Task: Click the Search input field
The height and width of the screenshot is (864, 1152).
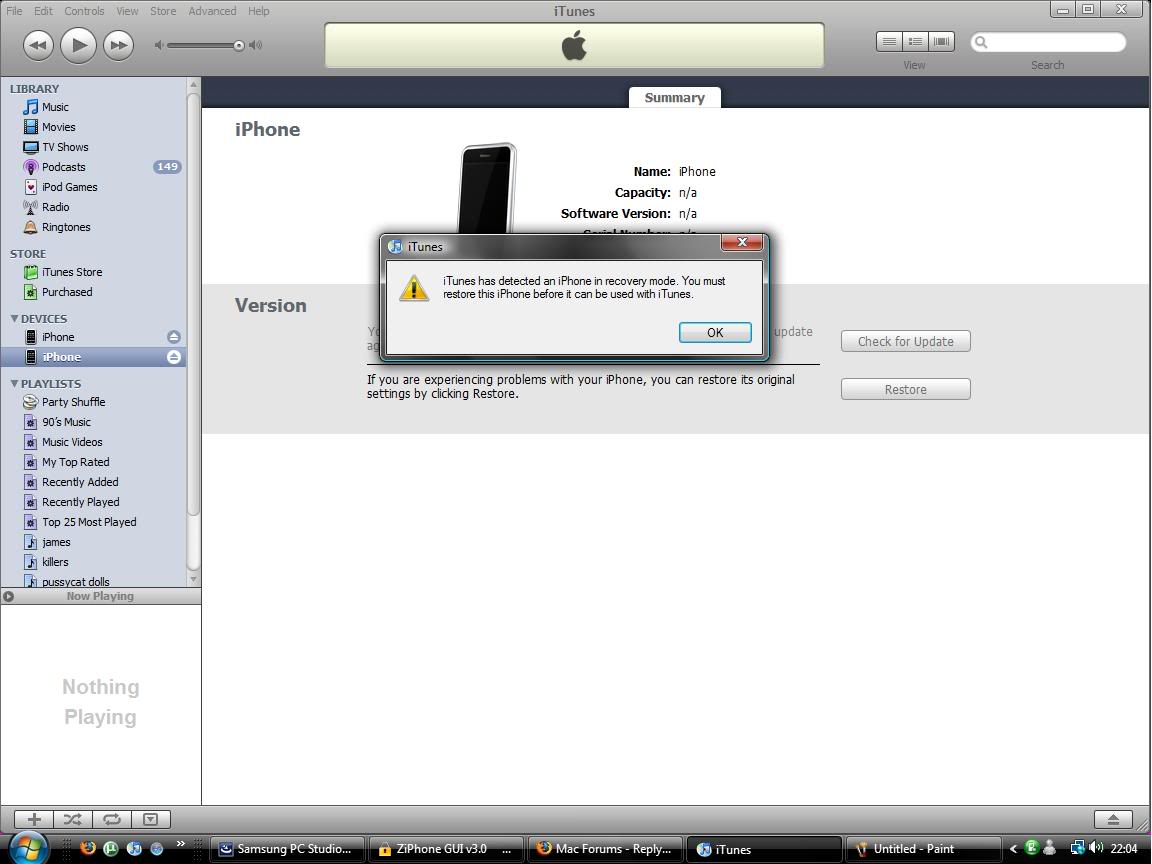Action: coord(1048,42)
